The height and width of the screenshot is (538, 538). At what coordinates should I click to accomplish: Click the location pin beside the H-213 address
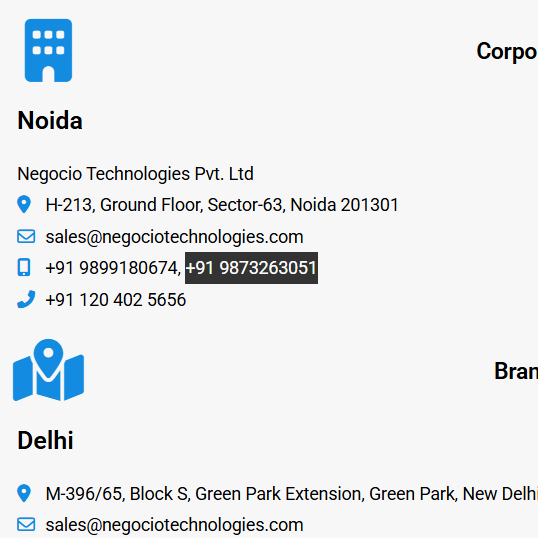pyautogui.click(x=24, y=204)
